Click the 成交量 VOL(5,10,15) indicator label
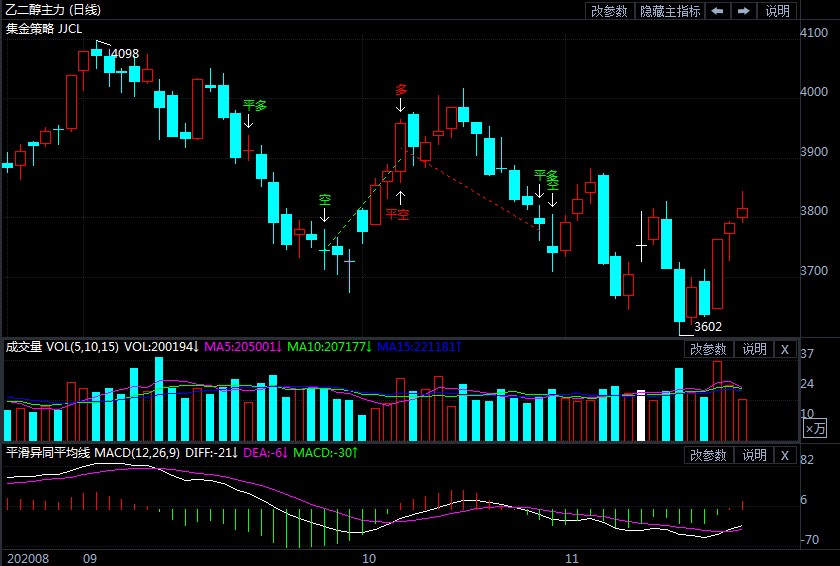 pos(62,347)
